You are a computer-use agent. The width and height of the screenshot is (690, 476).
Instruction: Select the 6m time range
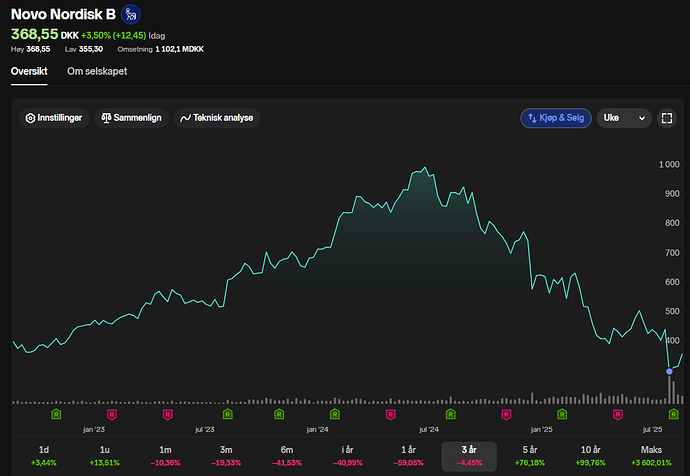(x=286, y=456)
